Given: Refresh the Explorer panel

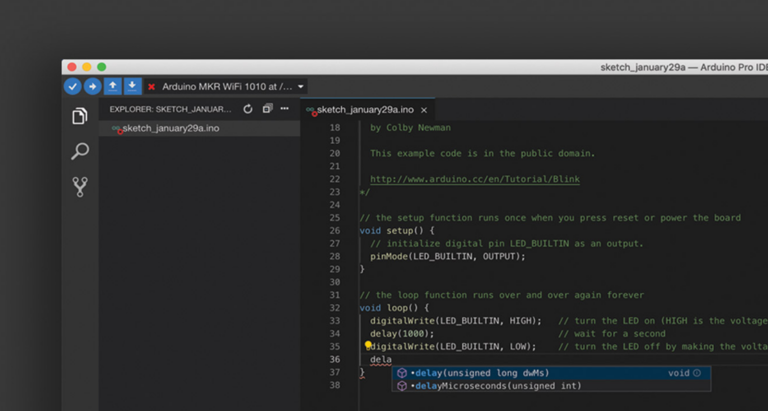Looking at the screenshot, I should coord(248,109).
